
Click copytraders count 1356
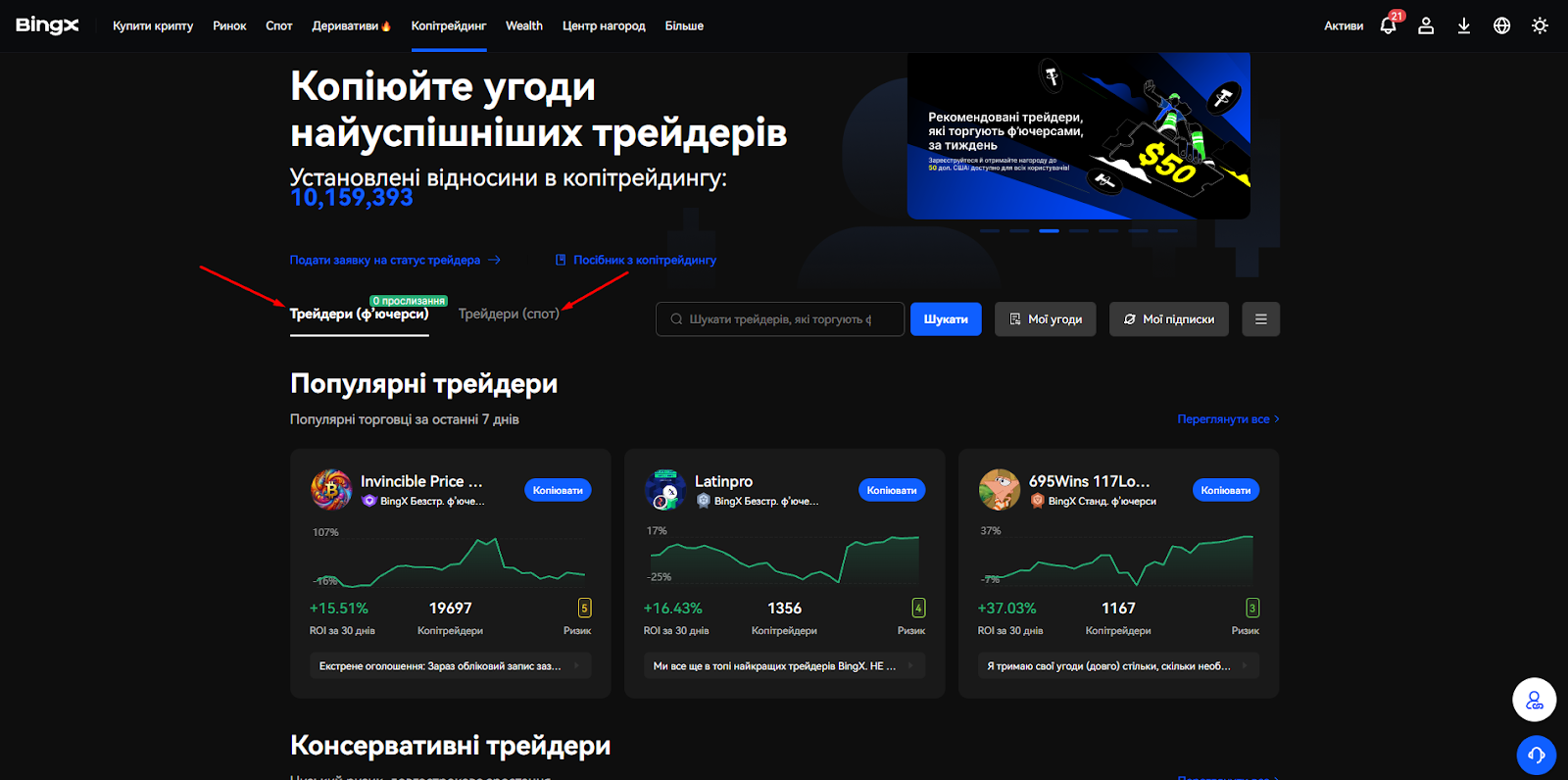[x=785, y=609]
